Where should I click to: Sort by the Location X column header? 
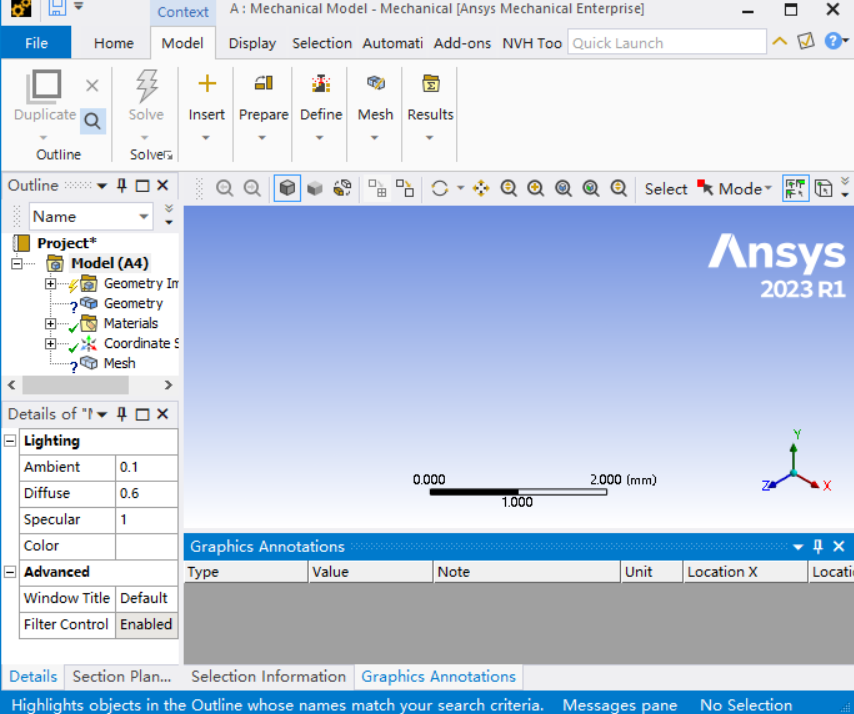[x=745, y=572]
